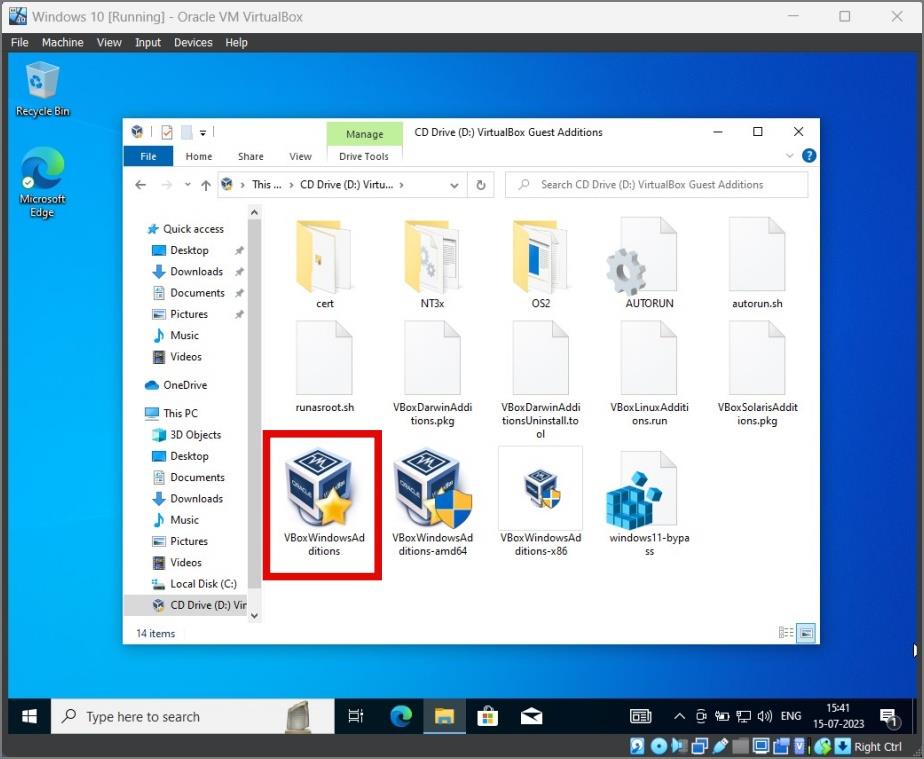Open the VirtualBox File menu
The height and width of the screenshot is (759, 924).
pos(19,42)
